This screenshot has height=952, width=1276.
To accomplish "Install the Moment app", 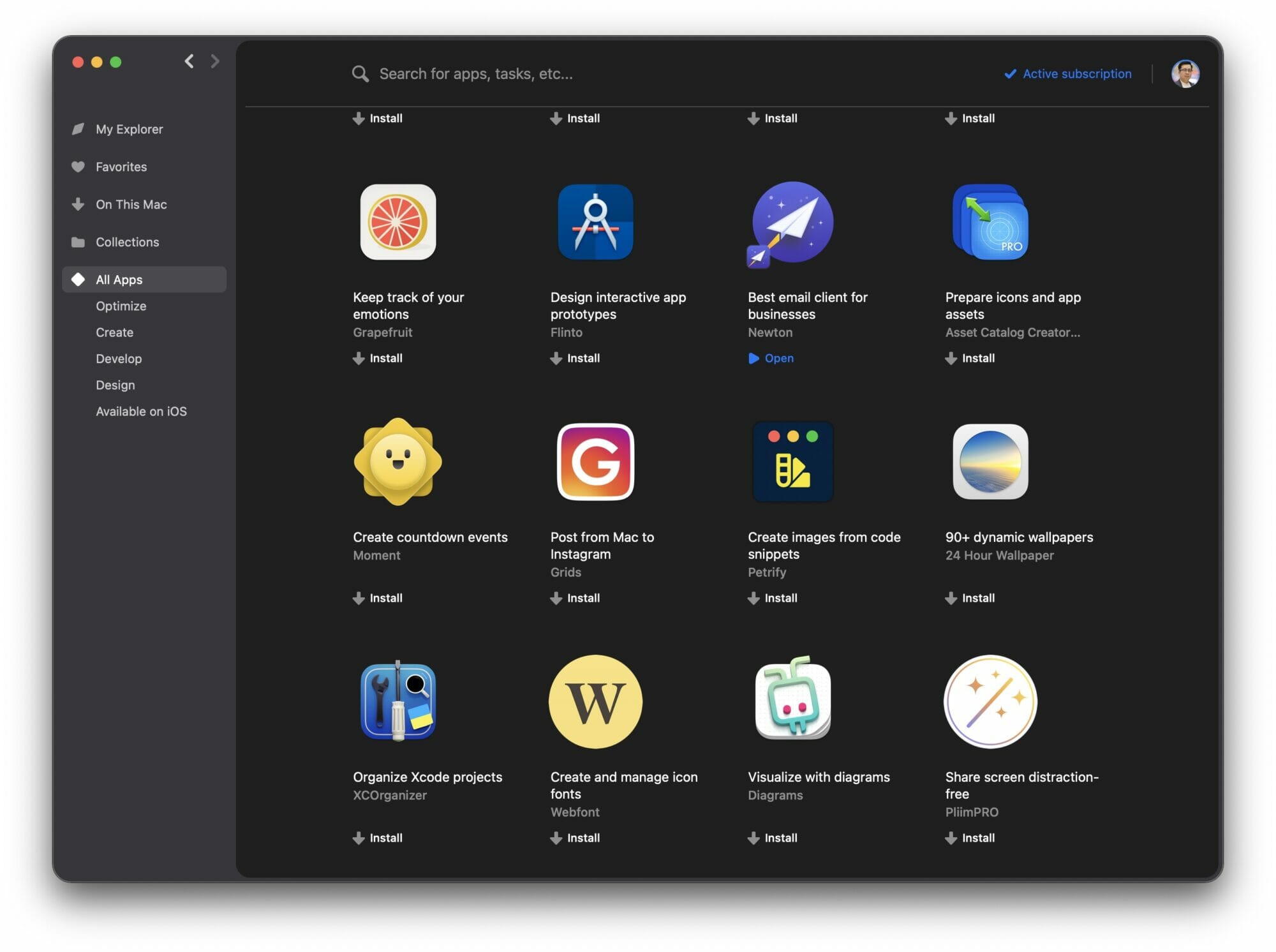I will coord(378,599).
